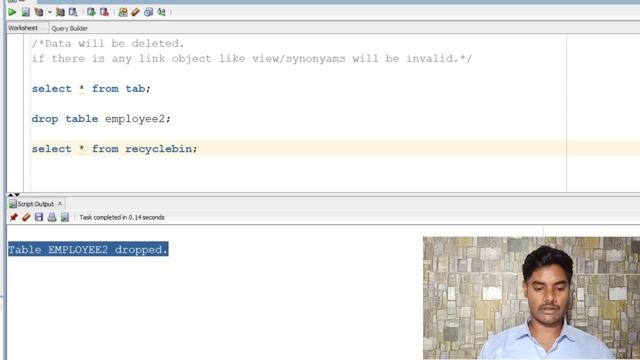The width and height of the screenshot is (640, 360).
Task: Run the statement with green play icon
Action: tap(12, 12)
